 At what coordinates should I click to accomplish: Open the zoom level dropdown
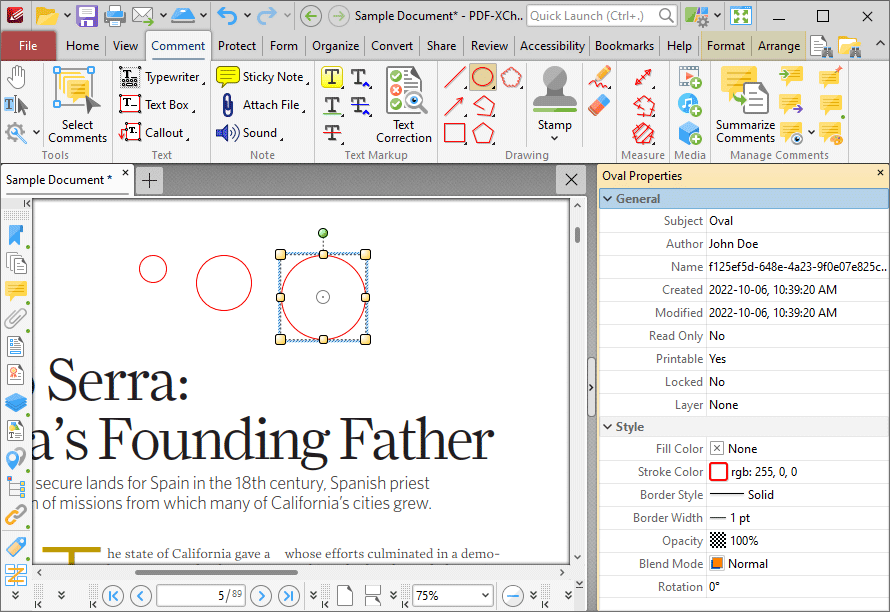click(485, 596)
